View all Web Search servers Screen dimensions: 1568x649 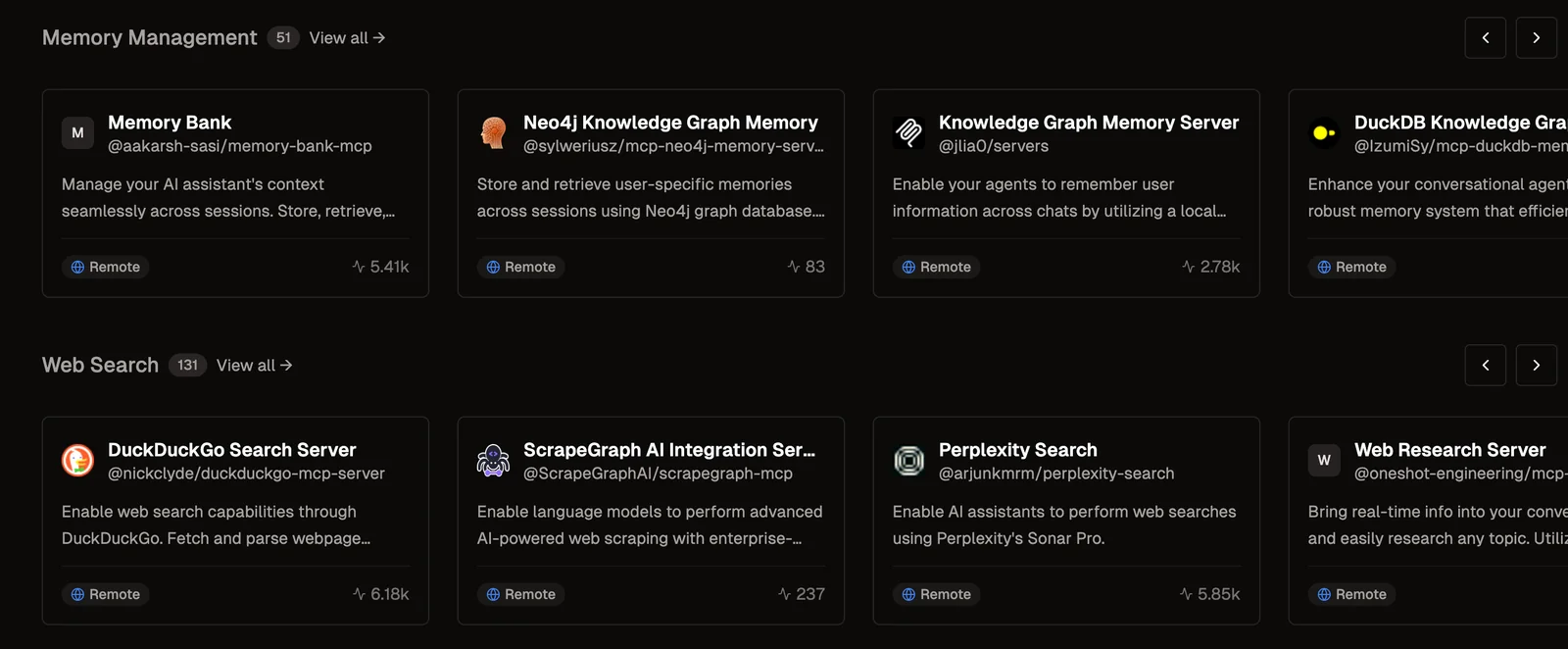(x=254, y=366)
